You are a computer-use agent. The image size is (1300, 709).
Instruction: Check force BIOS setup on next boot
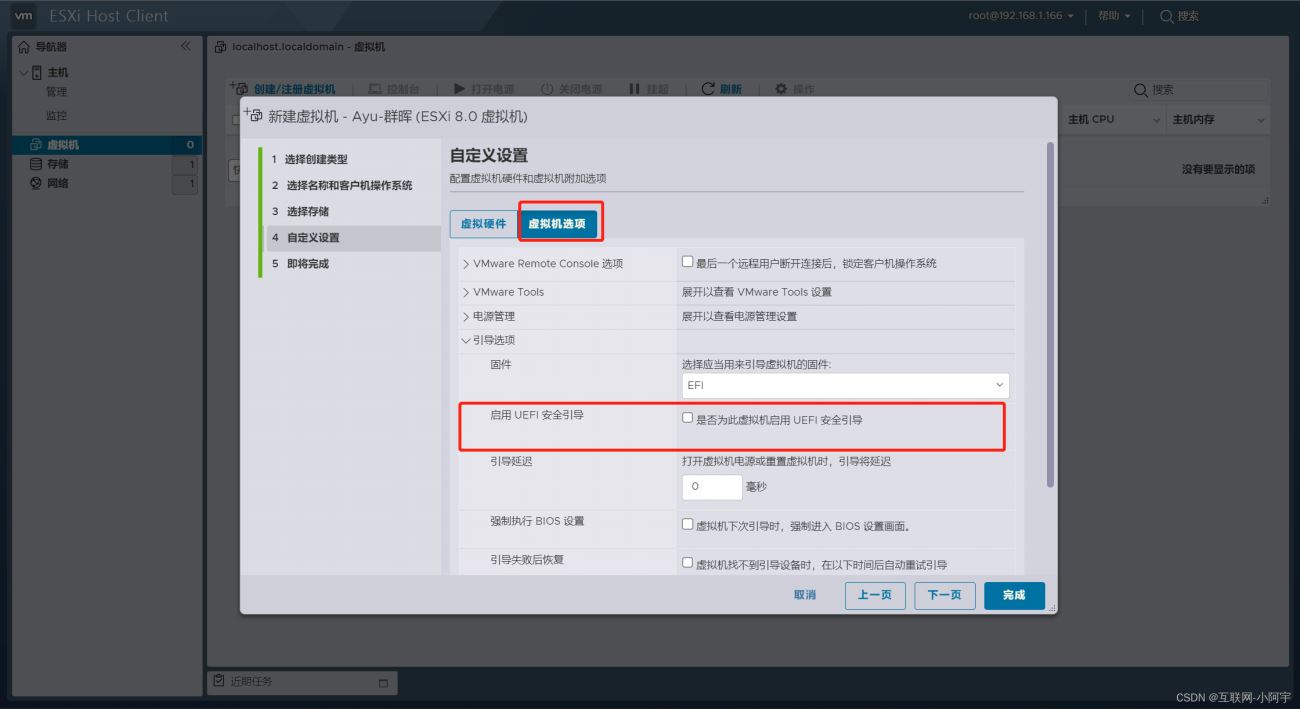click(x=687, y=524)
